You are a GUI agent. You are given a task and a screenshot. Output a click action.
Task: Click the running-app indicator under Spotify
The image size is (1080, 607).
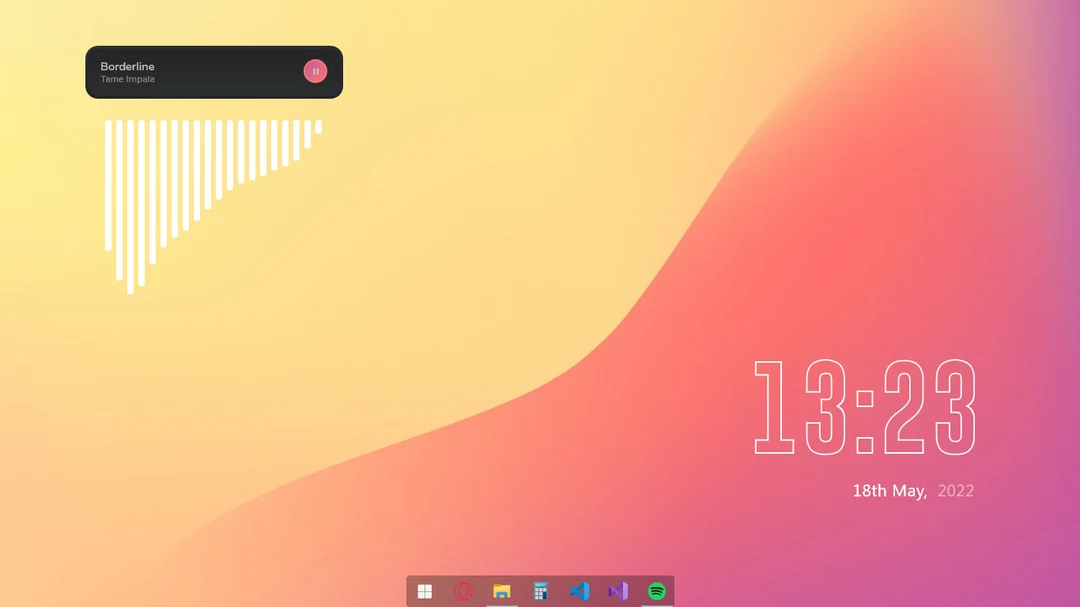coord(655,604)
